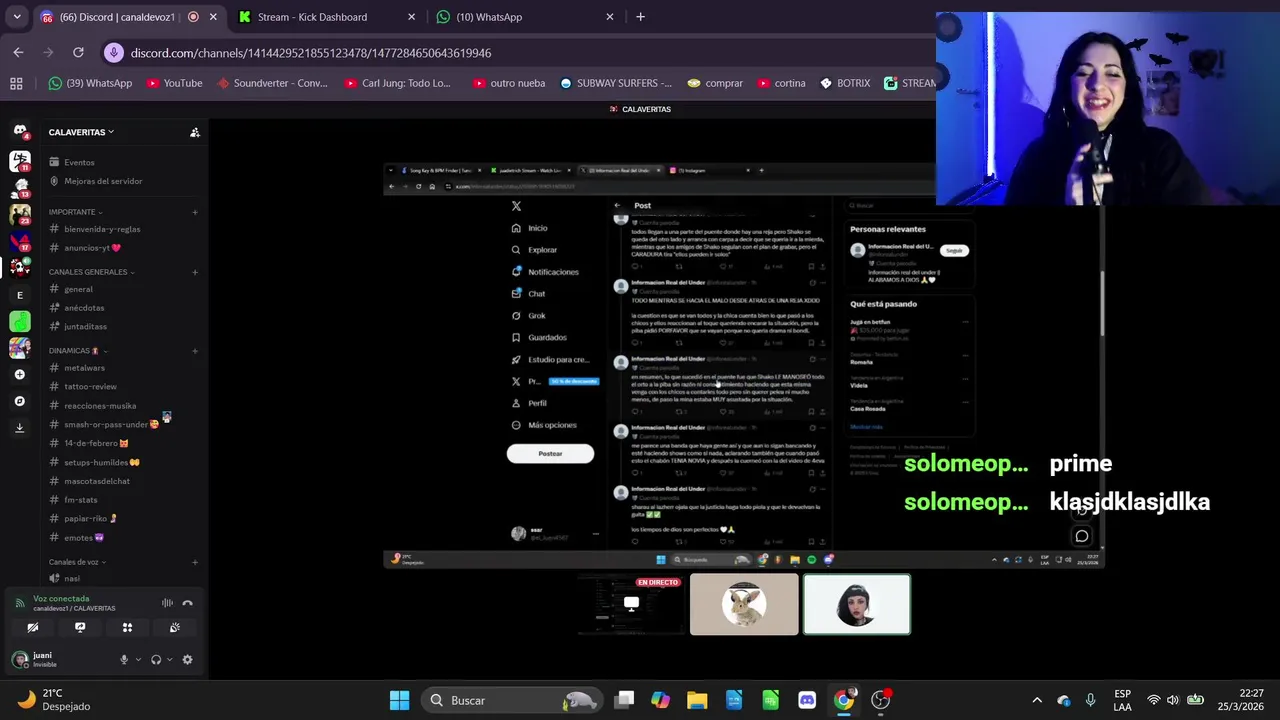
Task: Click the Windows Start button
Action: coord(399,700)
